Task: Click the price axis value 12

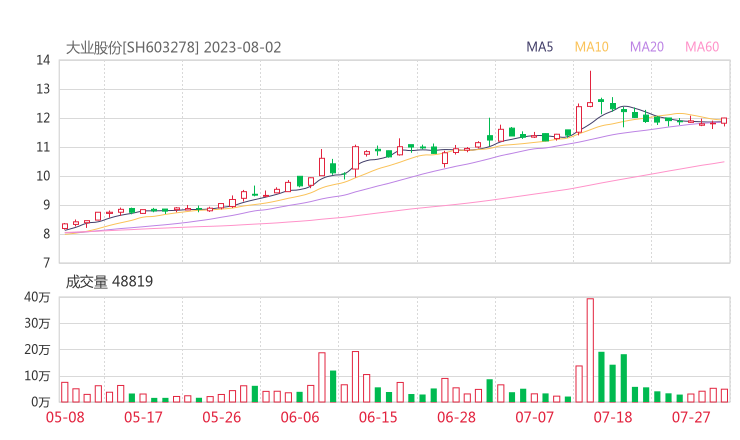Action: (x=43, y=118)
